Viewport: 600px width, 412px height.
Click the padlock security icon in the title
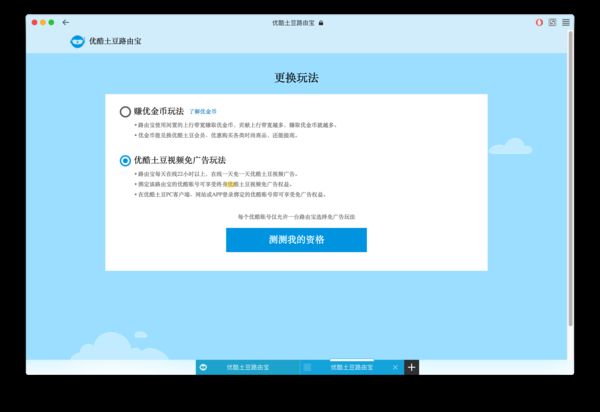pos(321,23)
